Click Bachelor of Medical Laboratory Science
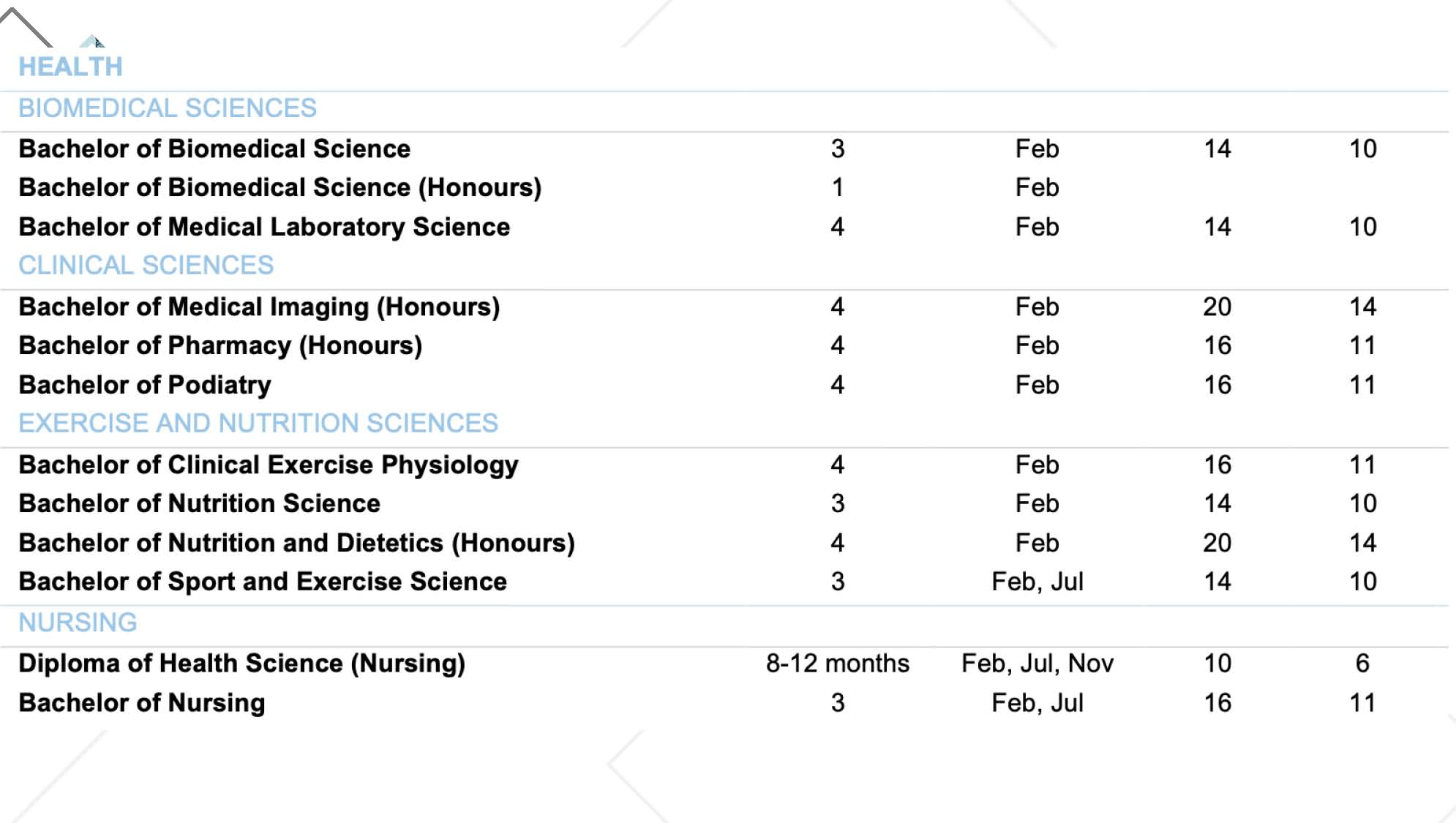 click(264, 228)
